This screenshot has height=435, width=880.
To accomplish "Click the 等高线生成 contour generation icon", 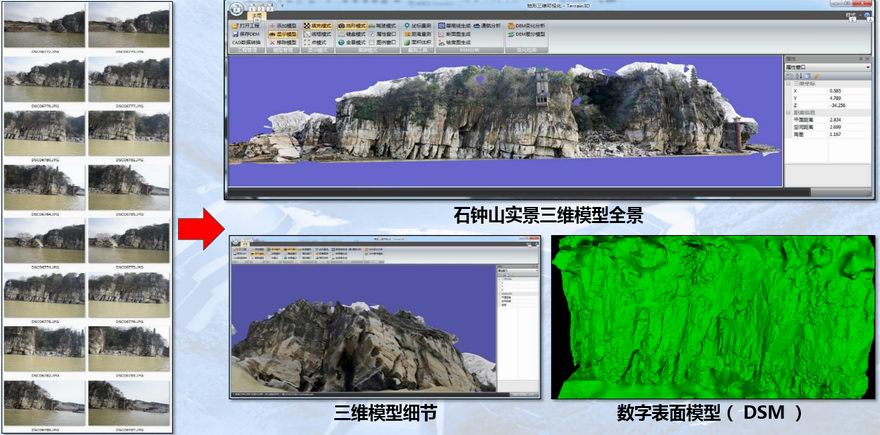I will coord(442,26).
